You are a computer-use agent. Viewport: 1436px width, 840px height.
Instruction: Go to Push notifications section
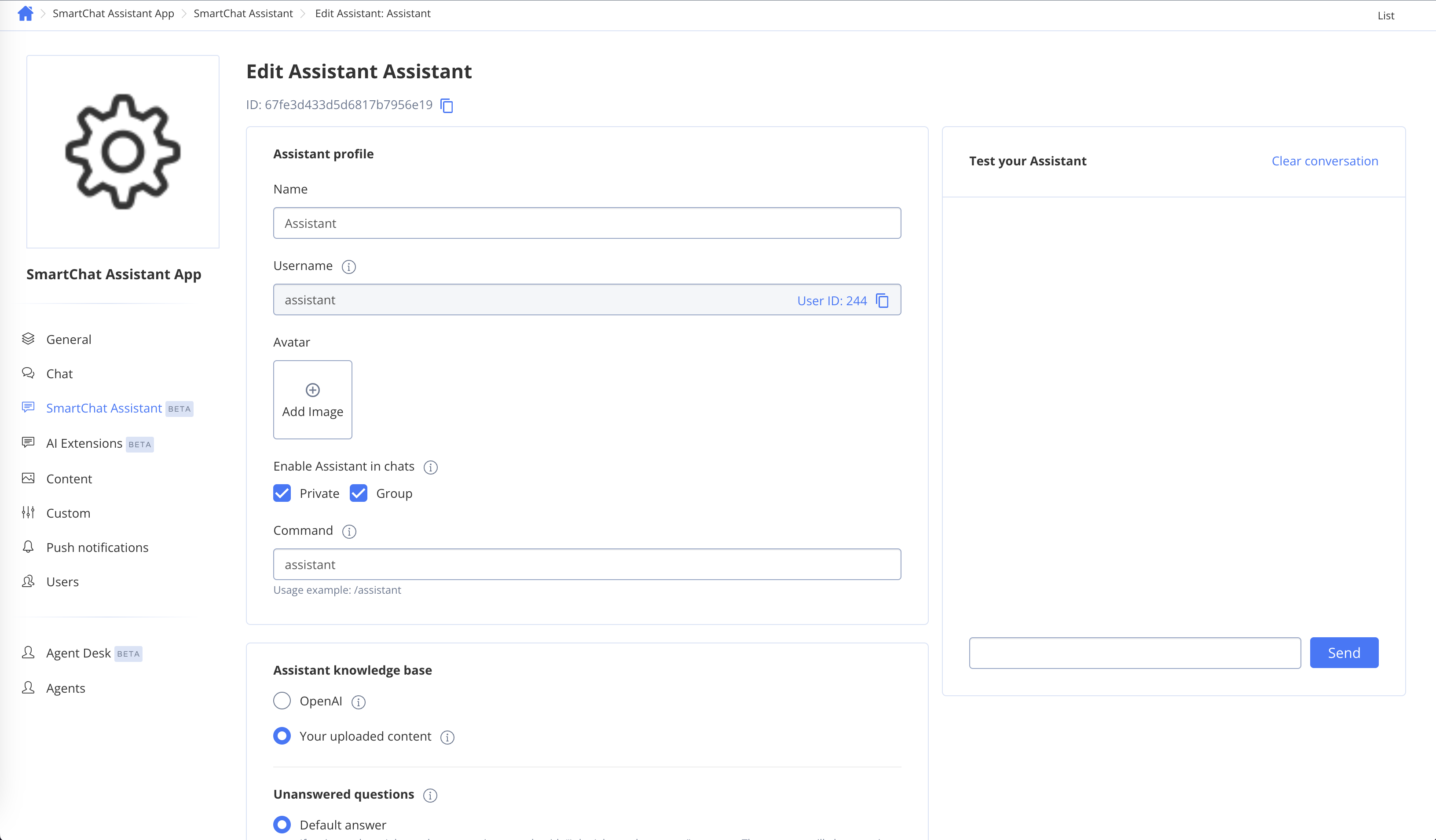pos(97,547)
